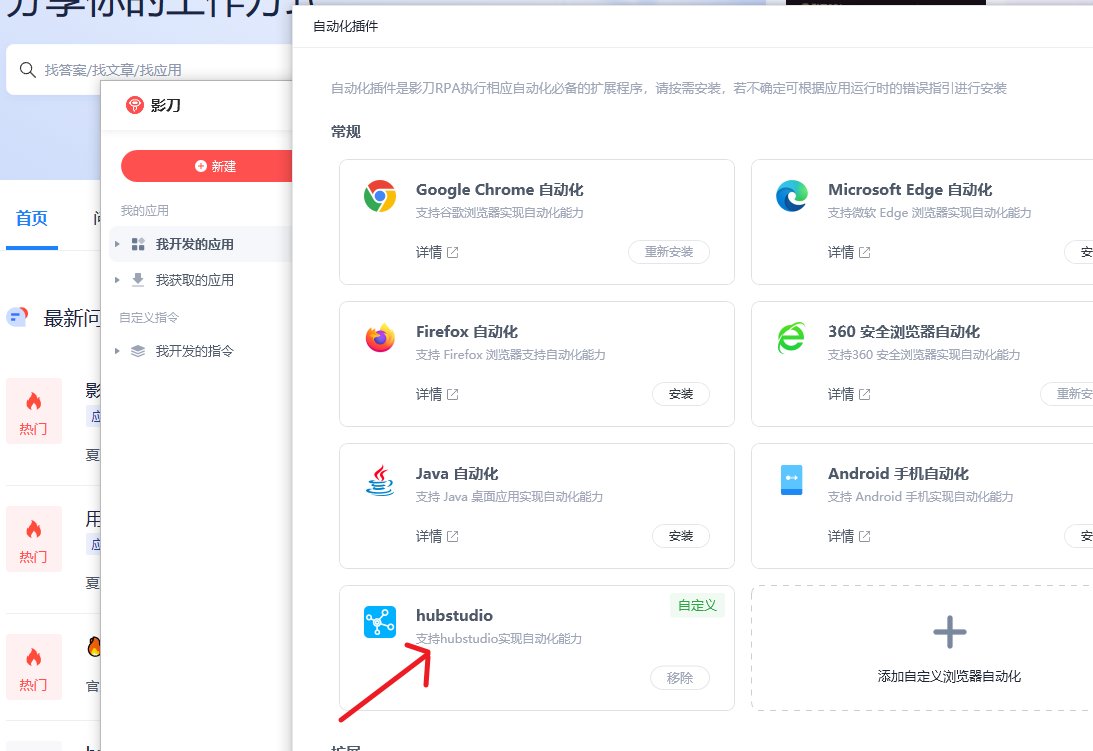Click the 我开发的指令 layers icon

pyautogui.click(x=138, y=351)
